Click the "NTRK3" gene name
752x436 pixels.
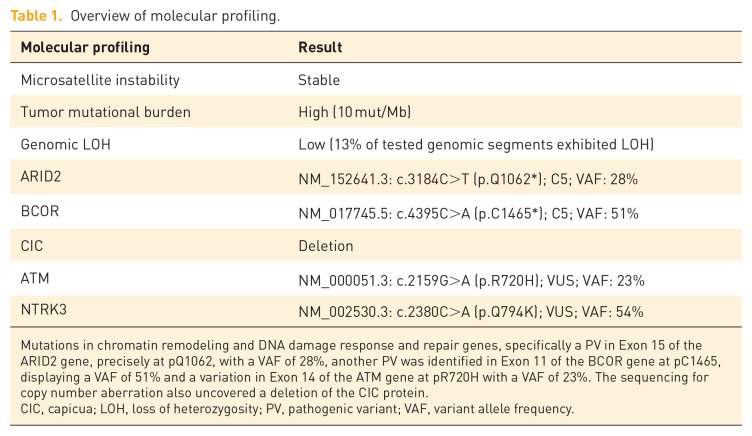(x=43, y=311)
